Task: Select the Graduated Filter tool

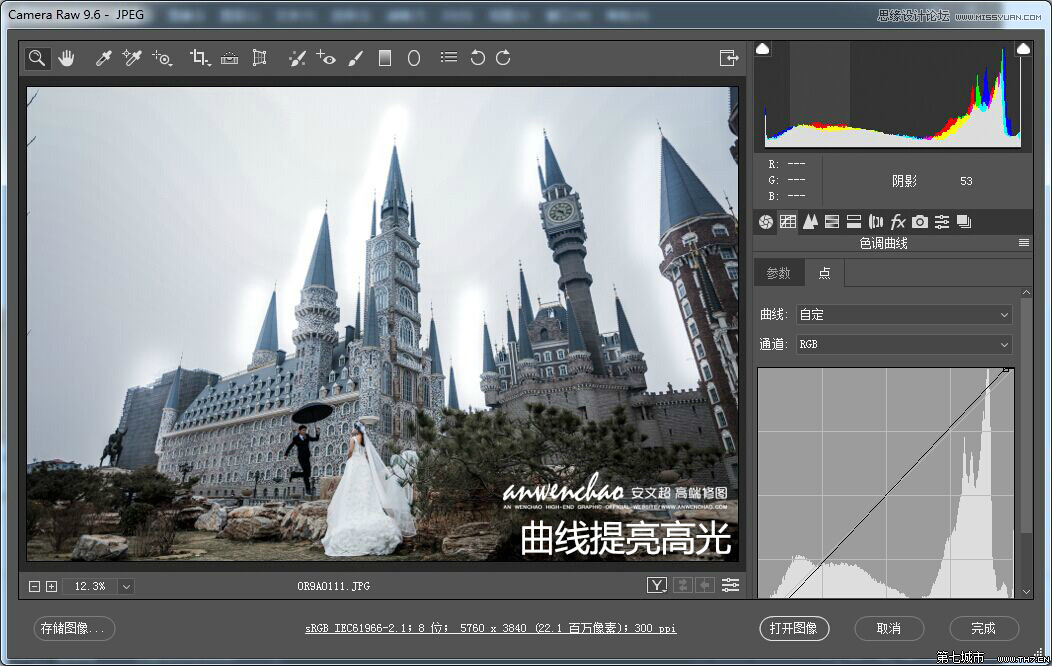Action: tap(384, 58)
